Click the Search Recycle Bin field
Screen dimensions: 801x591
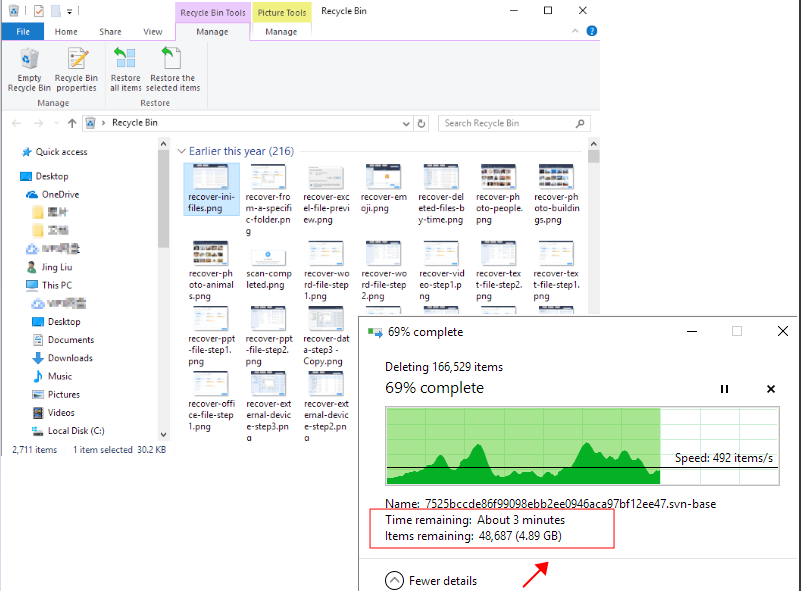pyautogui.click(x=508, y=123)
